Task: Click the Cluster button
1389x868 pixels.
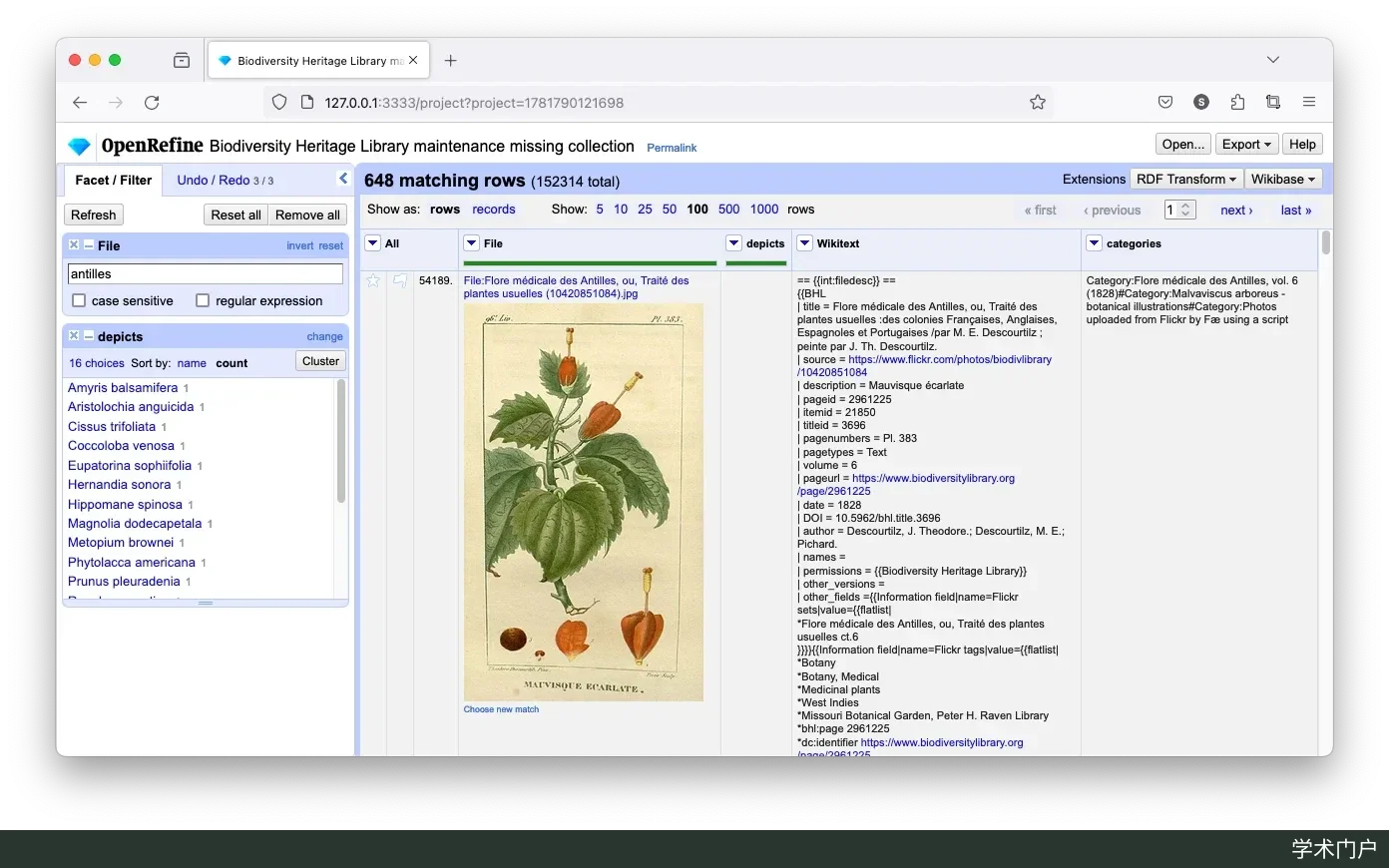Action: (x=321, y=361)
